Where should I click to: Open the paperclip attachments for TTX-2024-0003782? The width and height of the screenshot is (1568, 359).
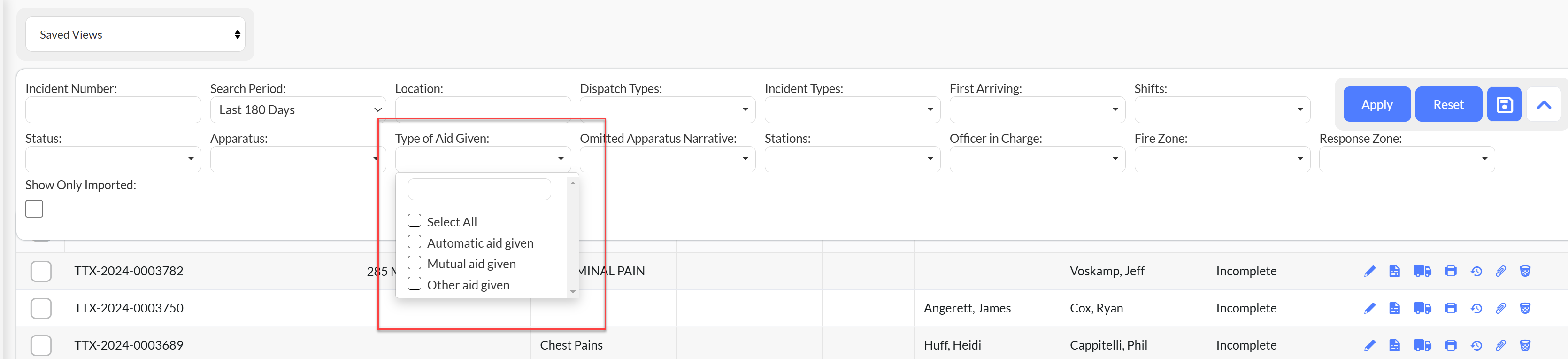(1500, 271)
